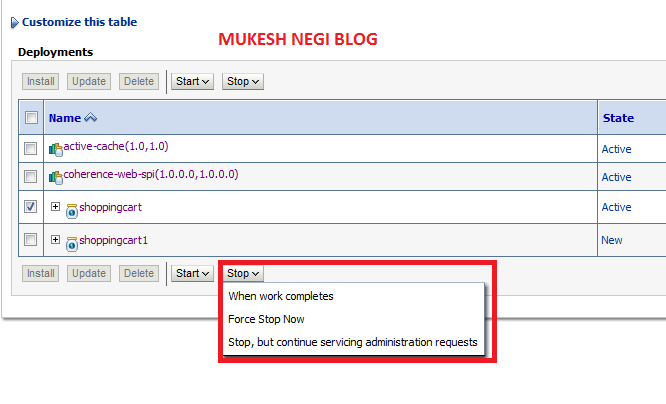Click the top Delete button
Image resolution: width=666 pixels, height=404 pixels.
[139, 81]
